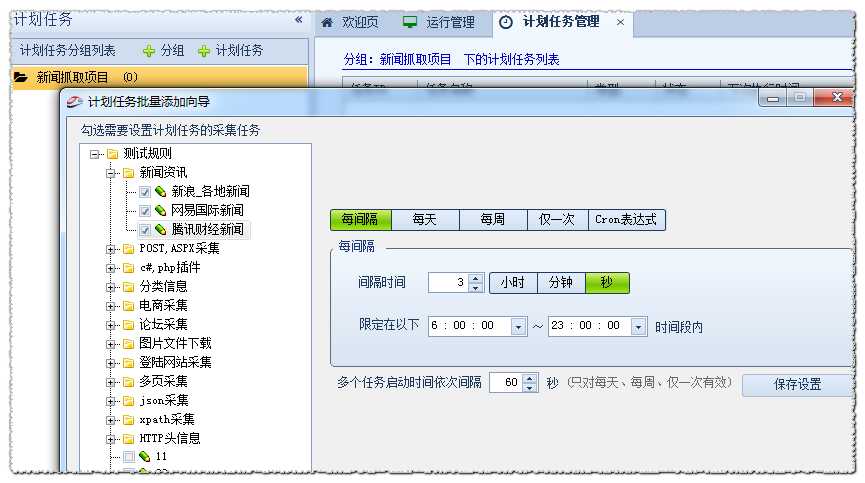
Task: Click the tag icon of 腾讯财经新闻
Action: pos(161,229)
